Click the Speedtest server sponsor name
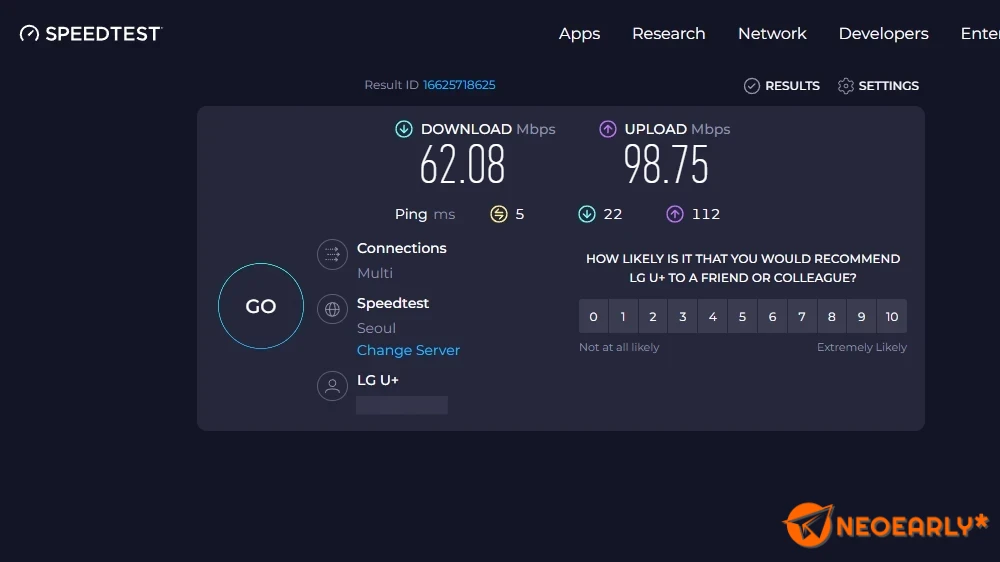Viewport: 1000px width, 562px height. (393, 304)
